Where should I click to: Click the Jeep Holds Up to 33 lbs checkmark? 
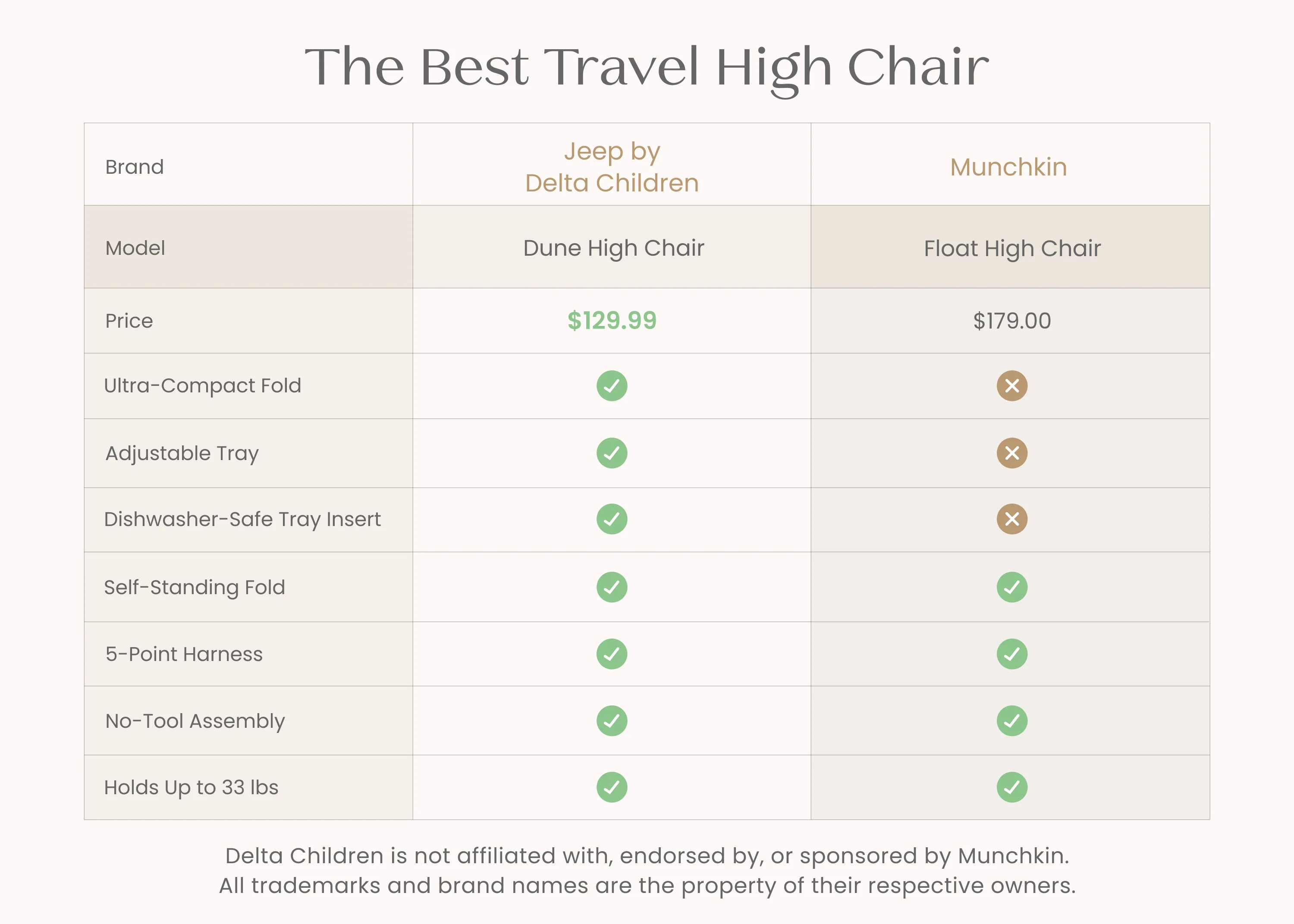612,787
